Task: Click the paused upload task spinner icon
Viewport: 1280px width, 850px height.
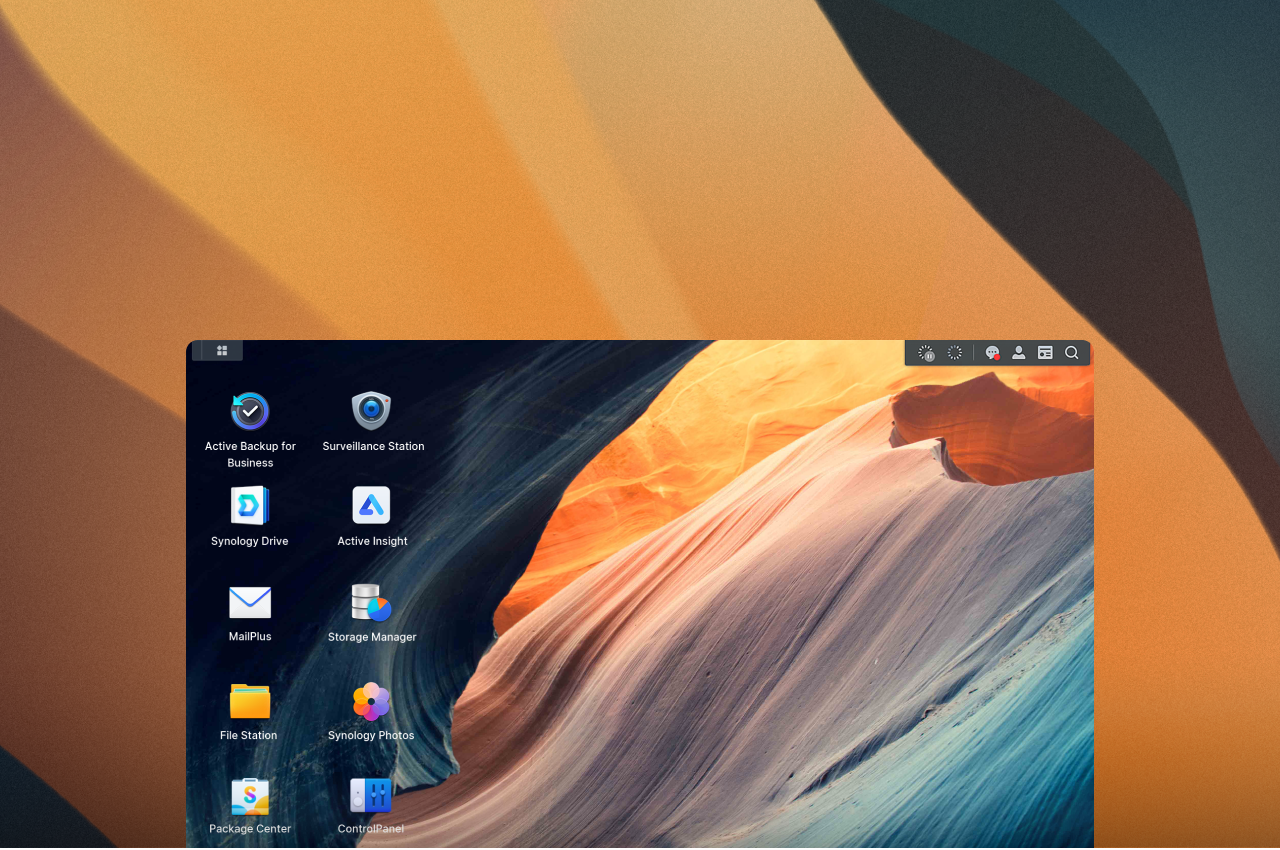Action: [927, 353]
